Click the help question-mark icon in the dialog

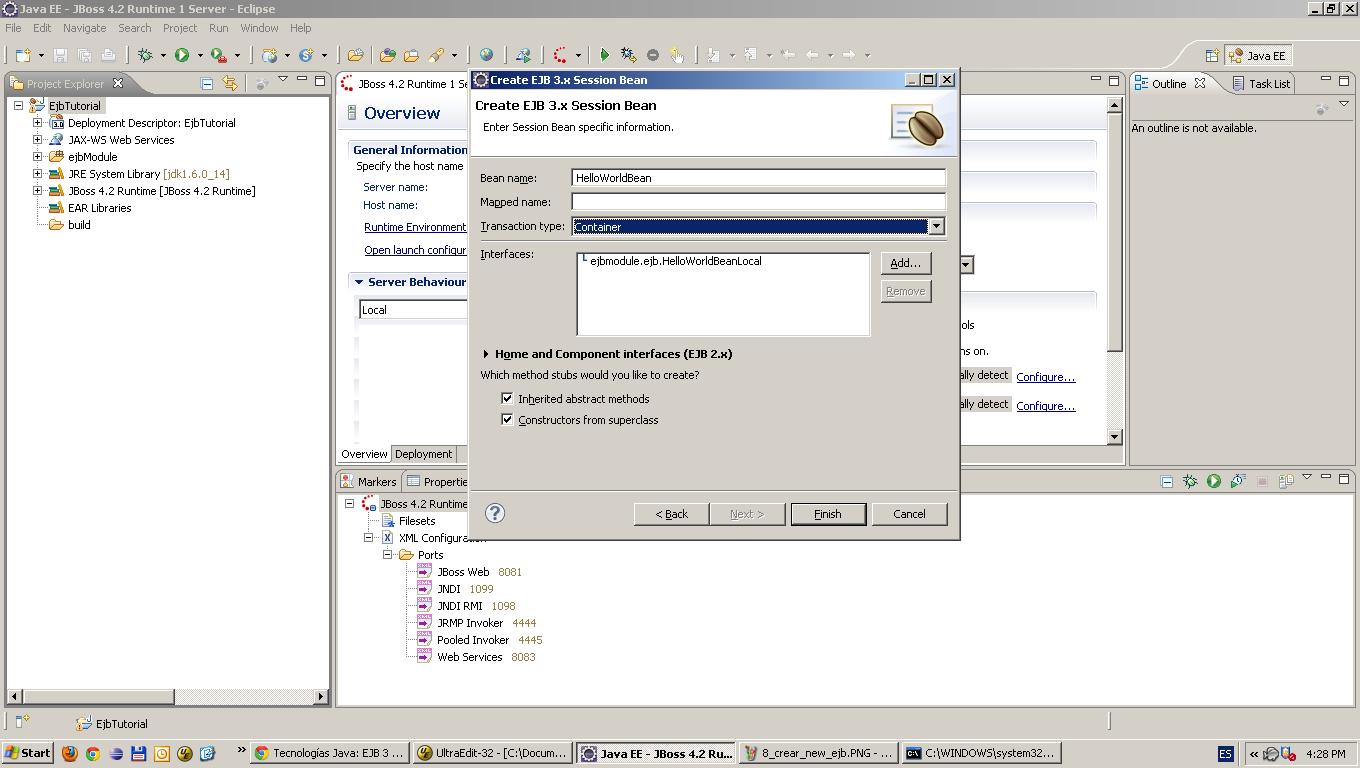click(494, 513)
